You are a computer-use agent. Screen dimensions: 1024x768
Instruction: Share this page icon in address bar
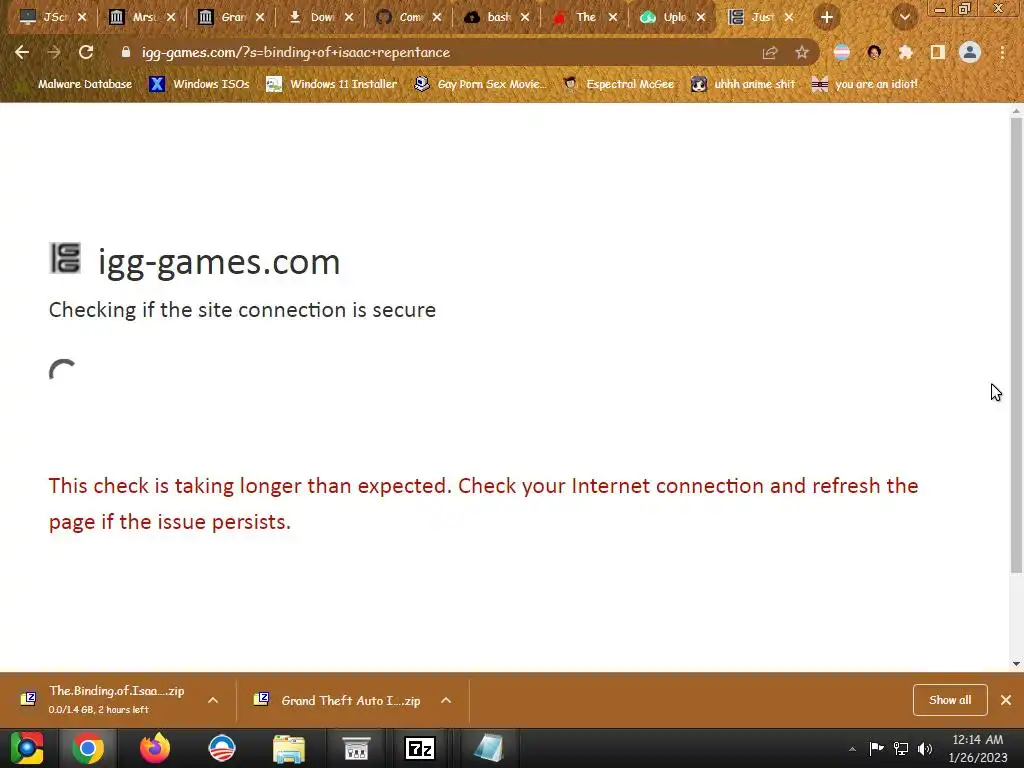point(770,52)
